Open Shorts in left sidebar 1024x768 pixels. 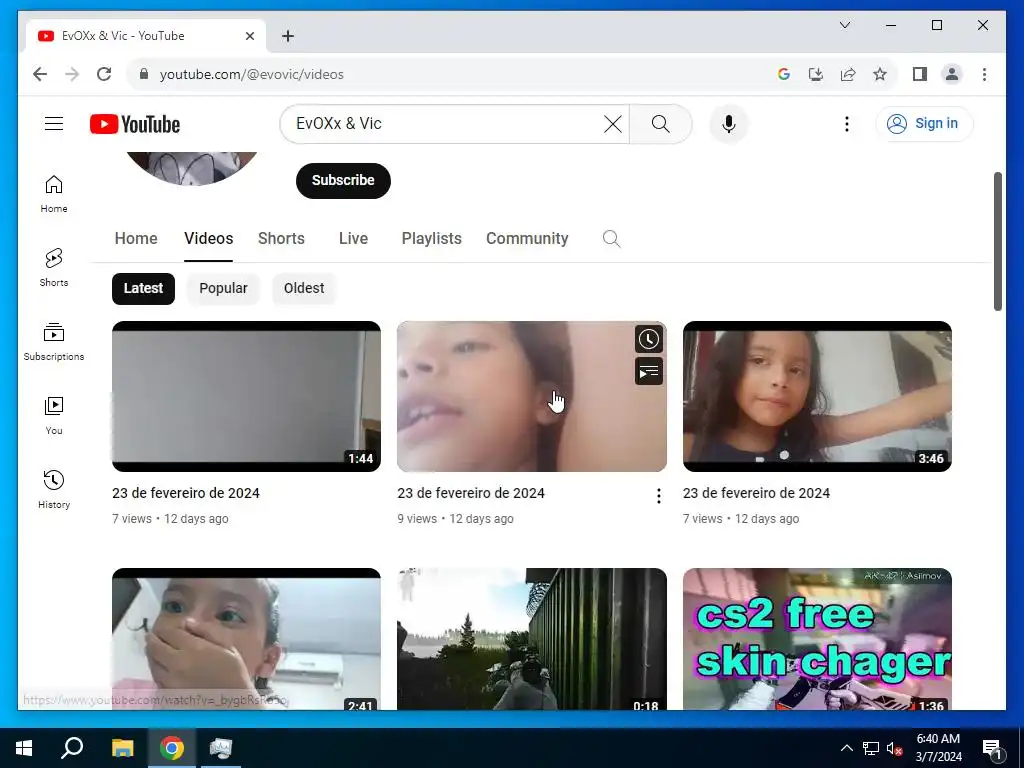(x=54, y=268)
